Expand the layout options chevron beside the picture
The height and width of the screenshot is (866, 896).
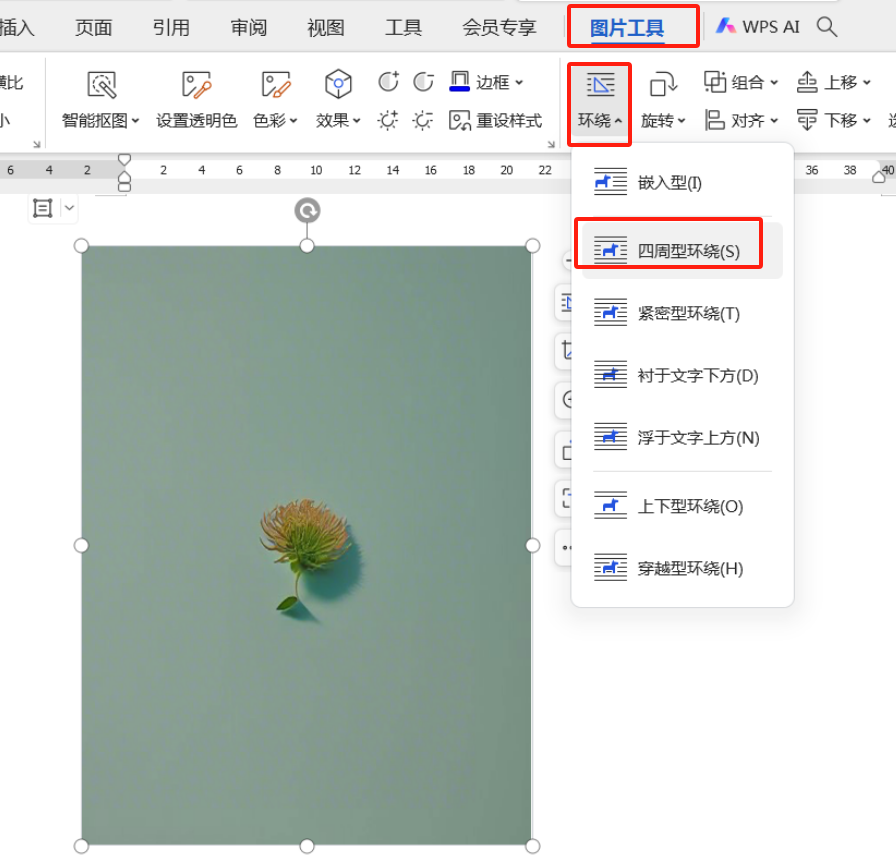(x=69, y=208)
